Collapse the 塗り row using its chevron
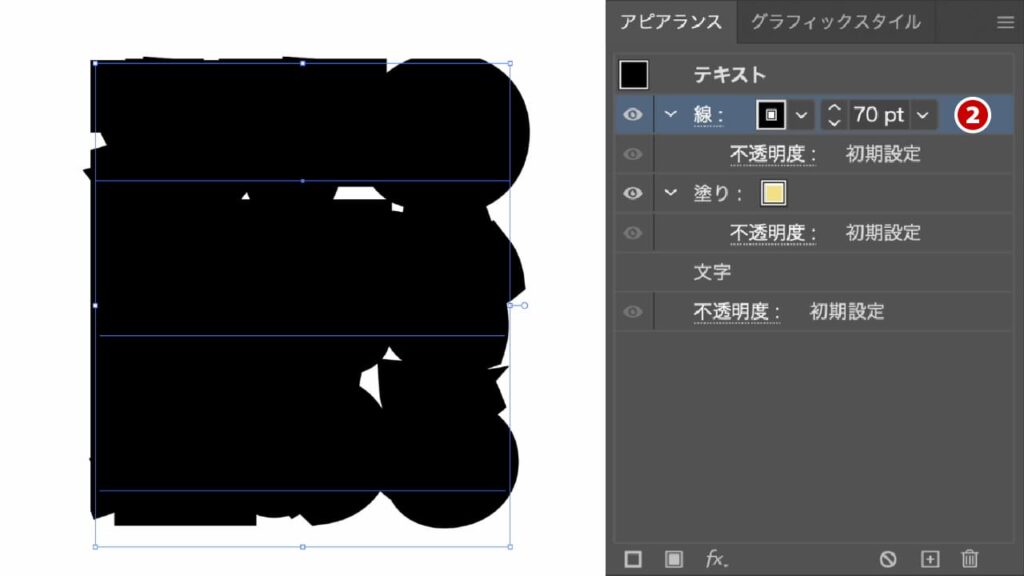Screen dimensions: 1024x576 click(671, 193)
